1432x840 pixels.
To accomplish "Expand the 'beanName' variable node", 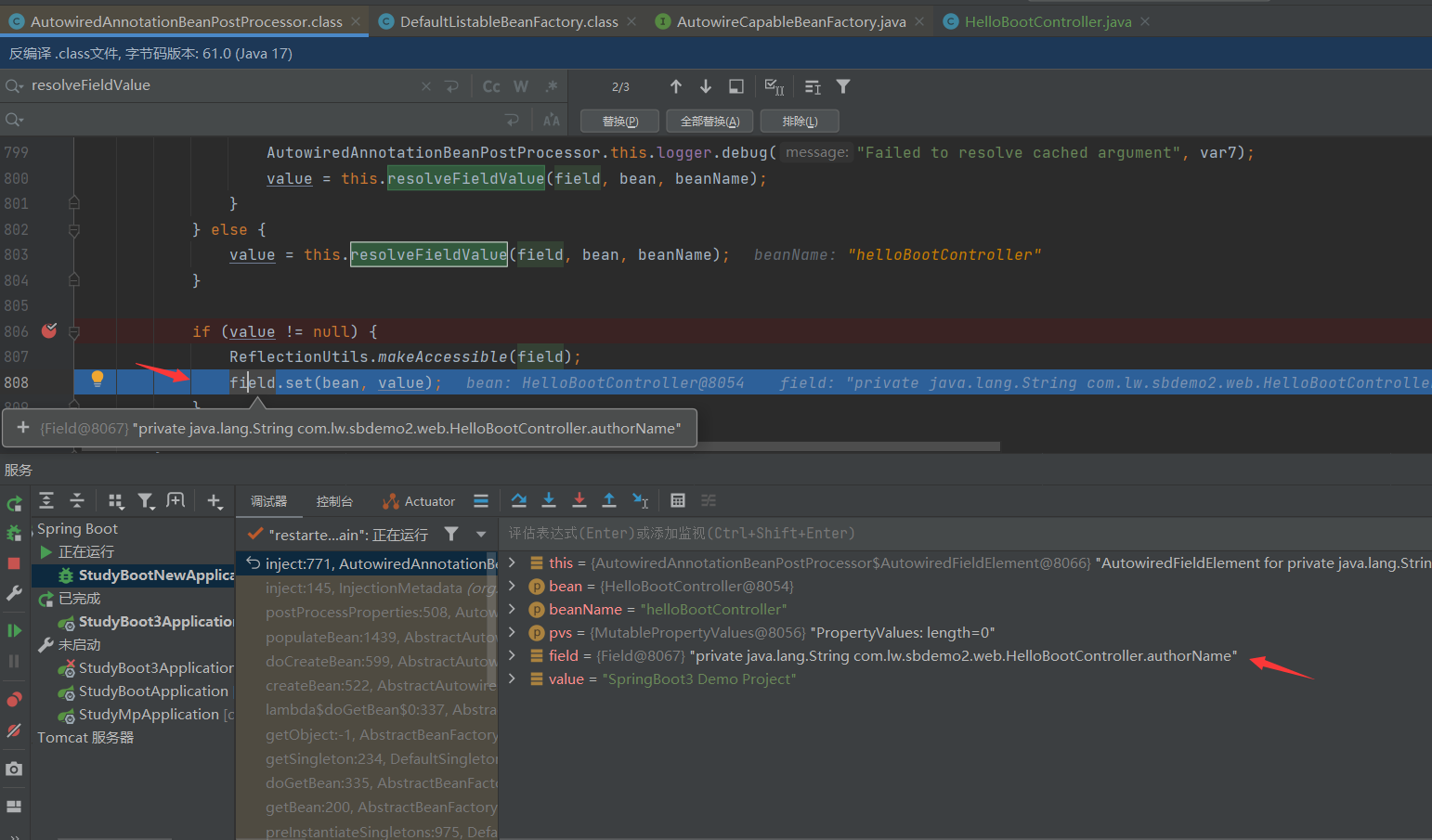I will pyautogui.click(x=512, y=609).
